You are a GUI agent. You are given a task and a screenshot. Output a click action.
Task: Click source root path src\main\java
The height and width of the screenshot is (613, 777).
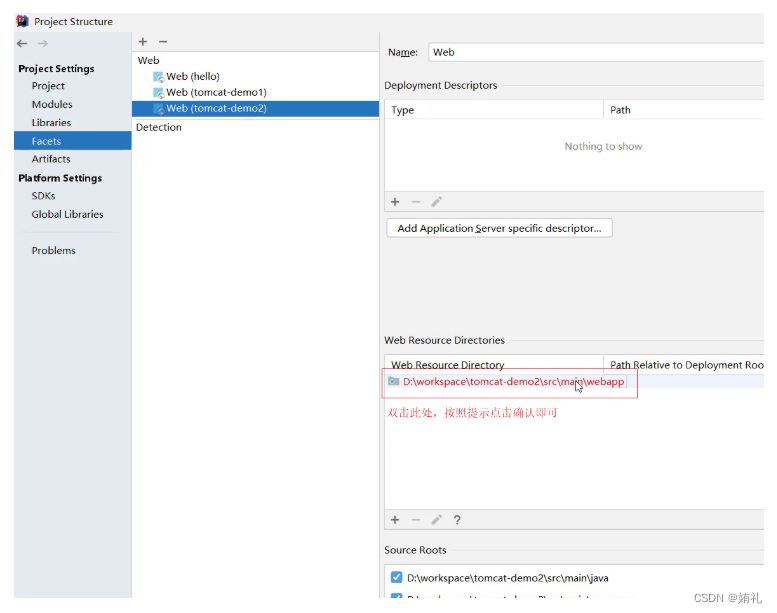click(507, 578)
